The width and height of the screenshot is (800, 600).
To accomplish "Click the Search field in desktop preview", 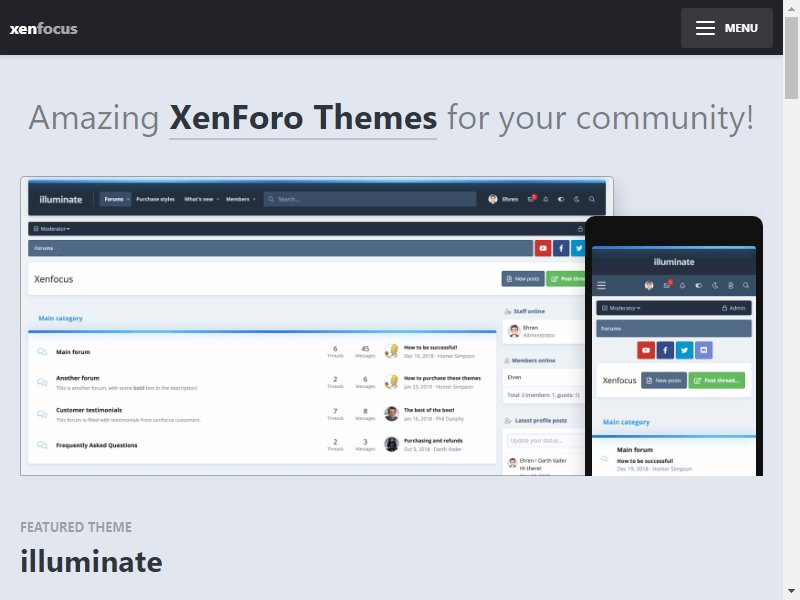I will pos(370,199).
